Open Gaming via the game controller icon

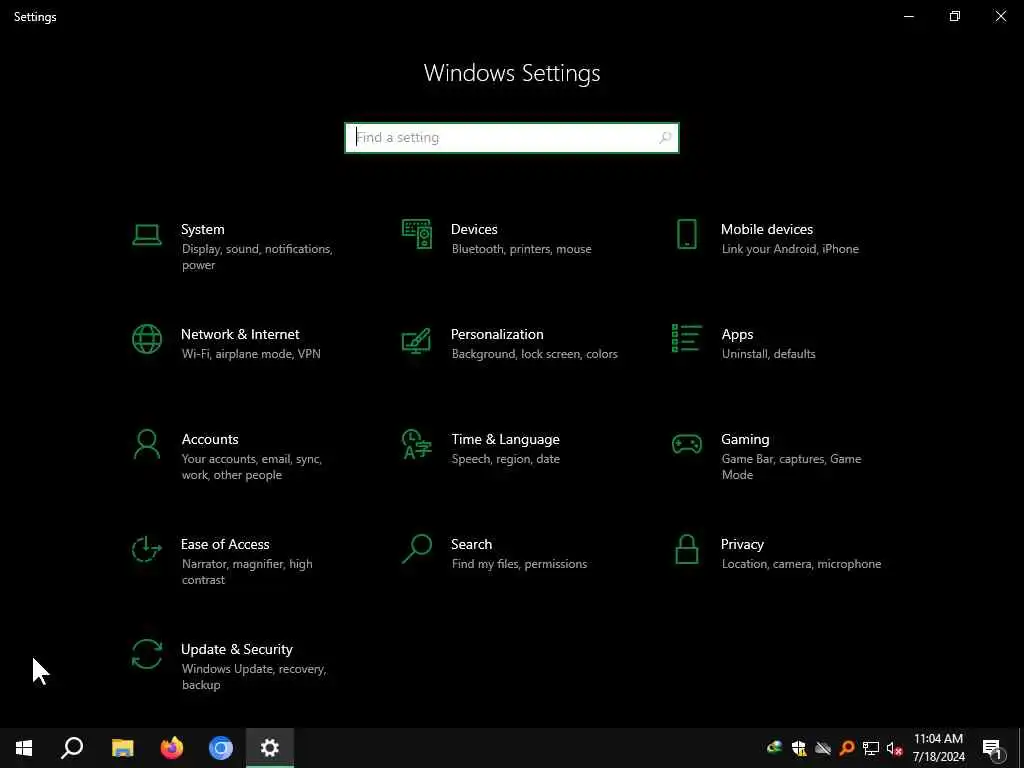pyautogui.click(x=686, y=444)
